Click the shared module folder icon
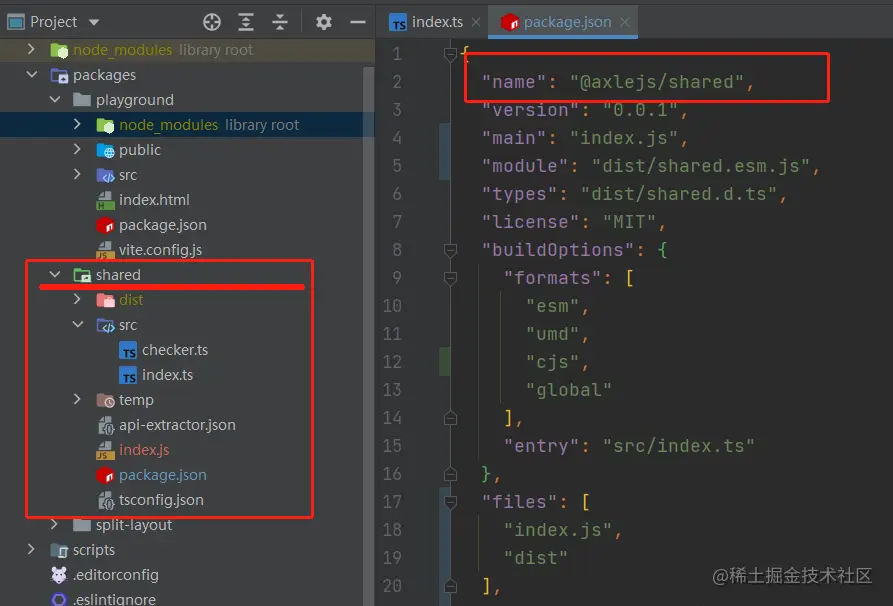The image size is (893, 606). coord(83,275)
